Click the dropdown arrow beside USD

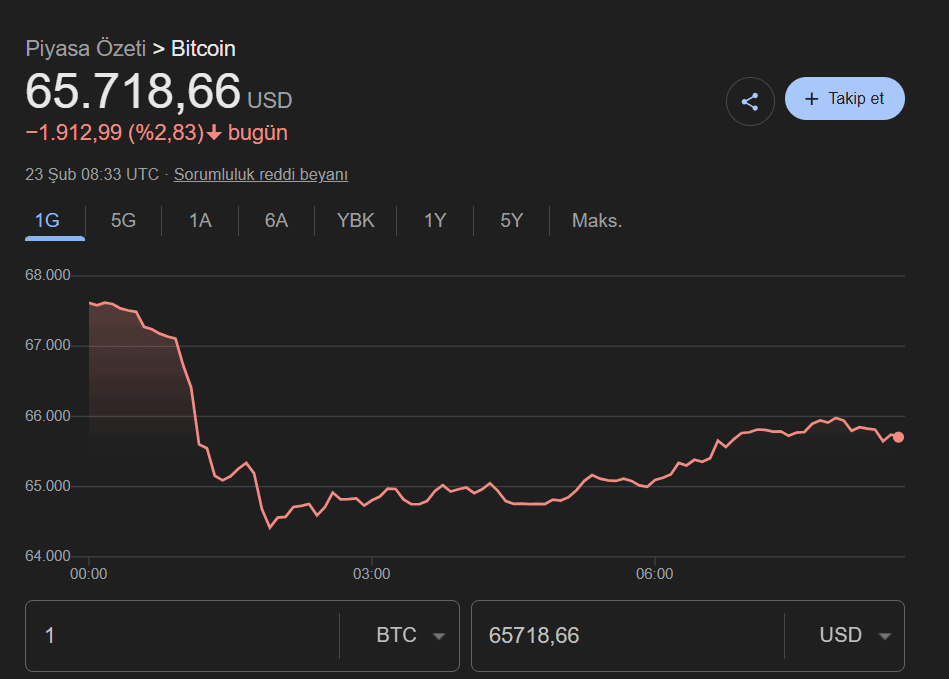884,635
